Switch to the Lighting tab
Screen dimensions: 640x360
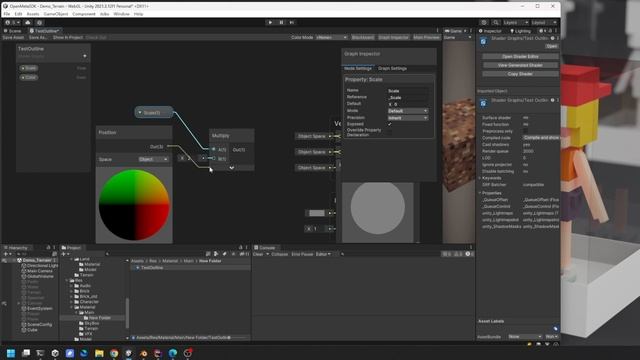click(520, 31)
